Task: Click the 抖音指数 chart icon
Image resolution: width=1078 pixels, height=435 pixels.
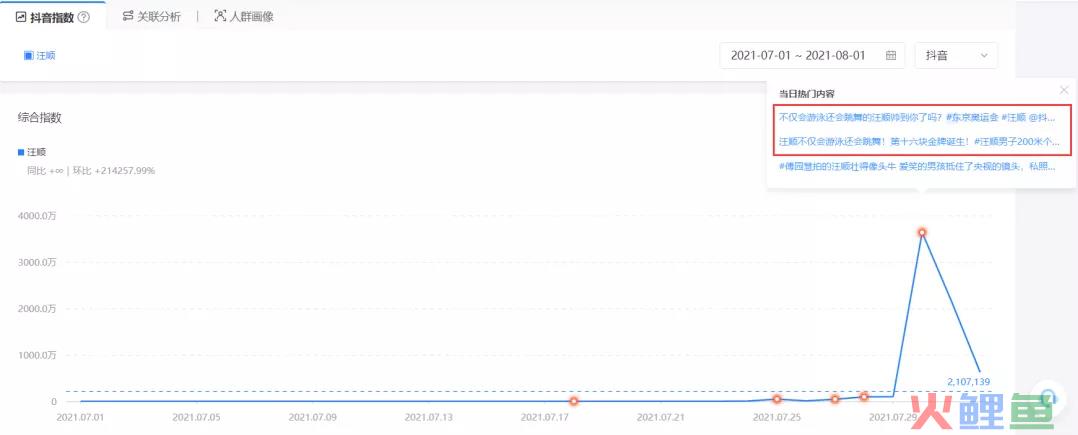Action: [x=20, y=17]
